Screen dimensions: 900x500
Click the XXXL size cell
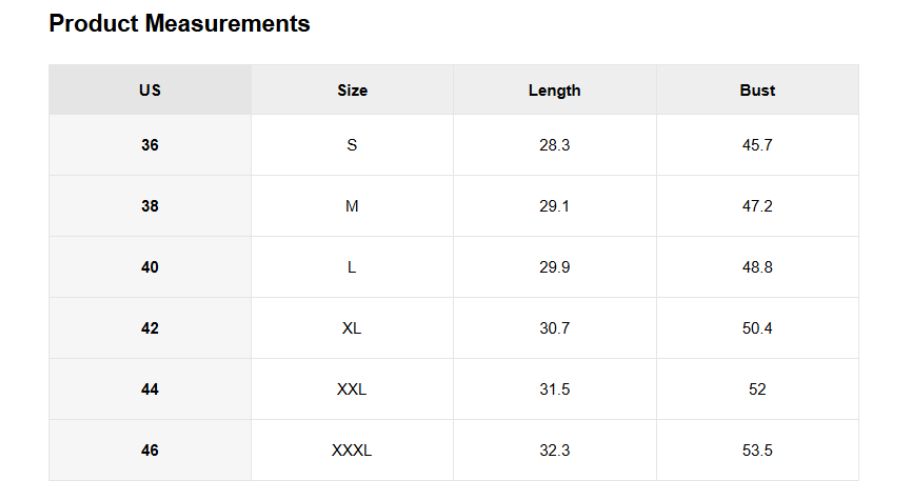point(352,450)
